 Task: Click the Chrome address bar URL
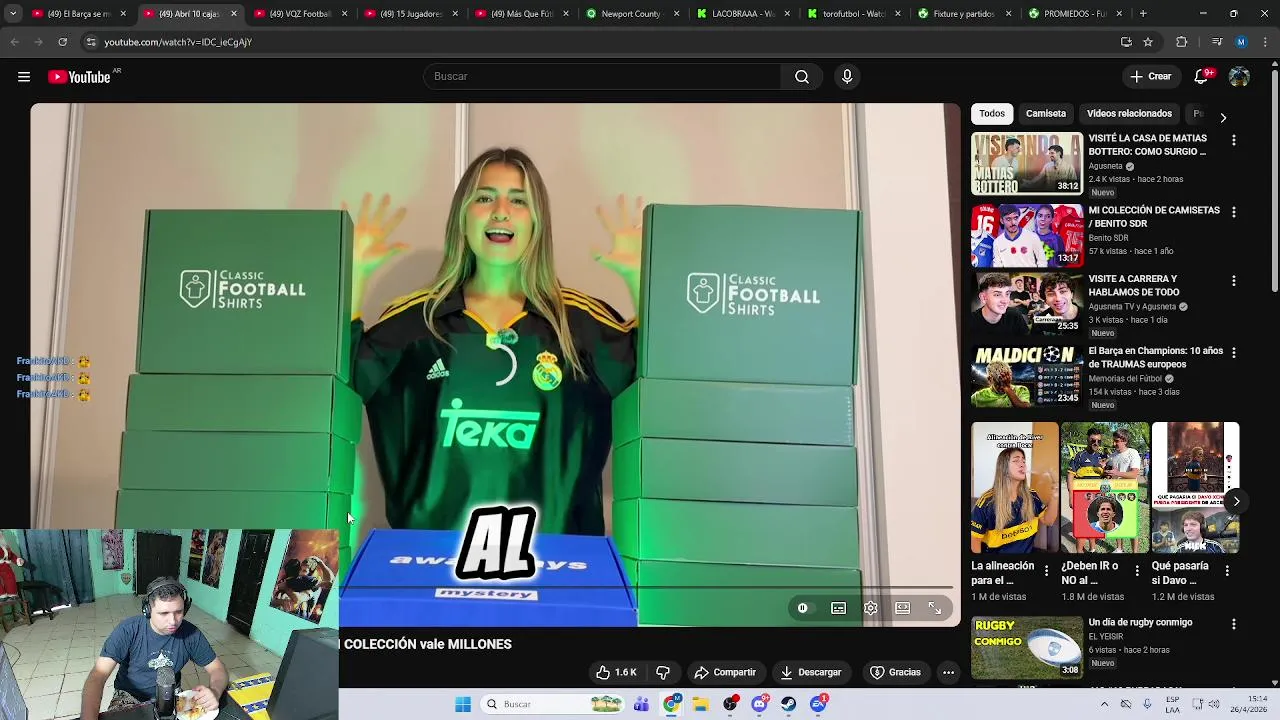pos(178,42)
